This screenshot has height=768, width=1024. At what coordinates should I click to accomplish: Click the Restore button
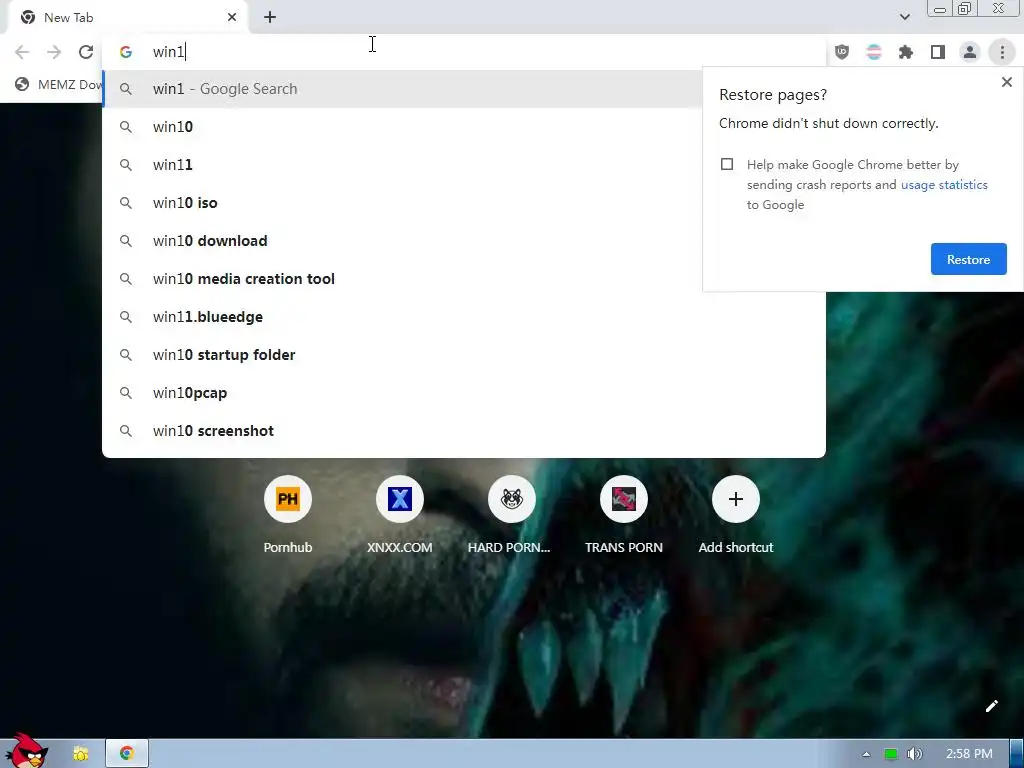click(968, 259)
